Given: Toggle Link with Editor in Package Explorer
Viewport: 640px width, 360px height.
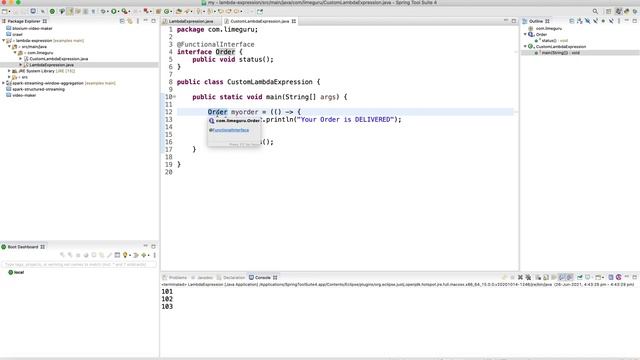Looking at the screenshot, I should (130, 21).
